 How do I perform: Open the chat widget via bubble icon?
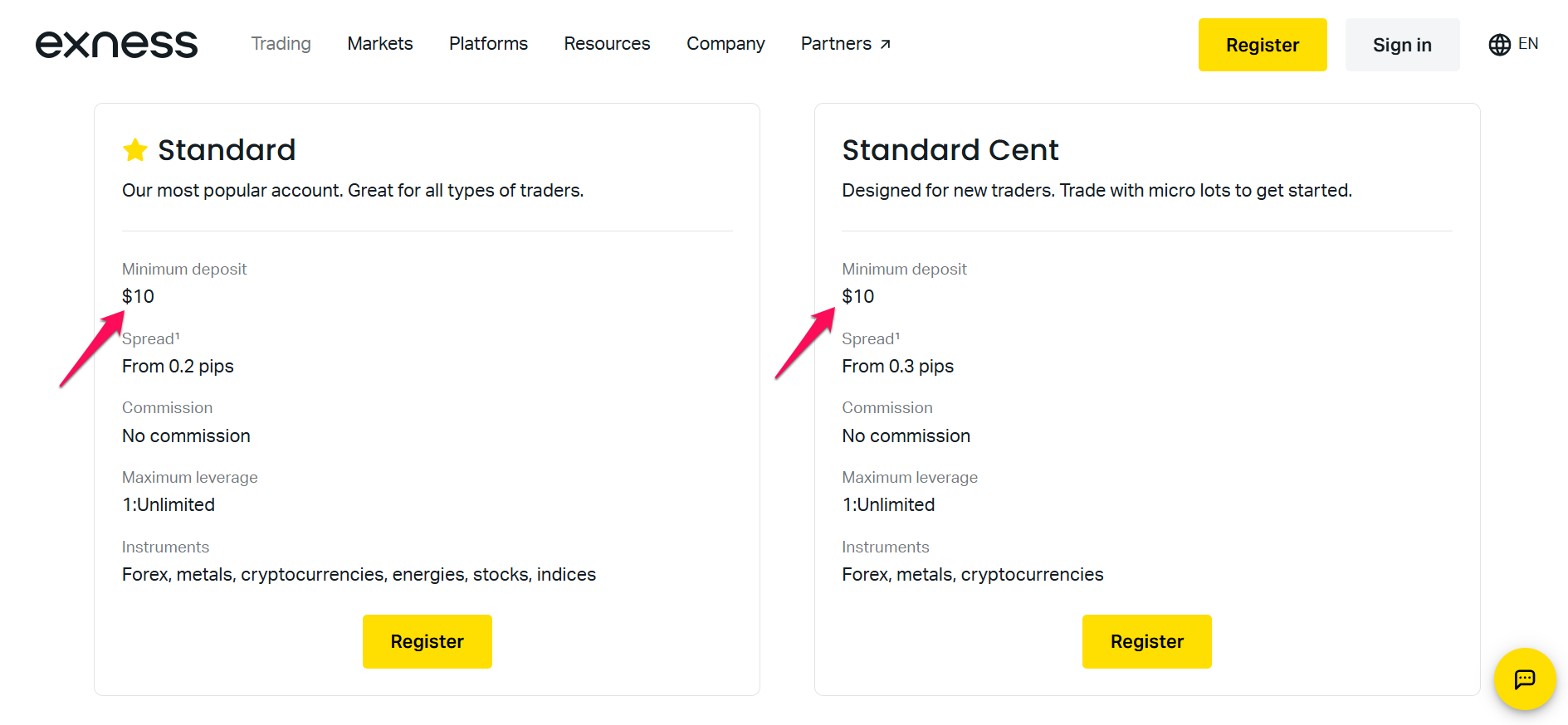tap(1525, 679)
